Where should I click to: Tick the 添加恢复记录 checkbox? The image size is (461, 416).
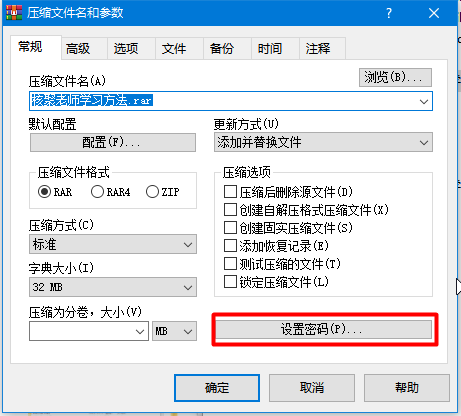230,246
